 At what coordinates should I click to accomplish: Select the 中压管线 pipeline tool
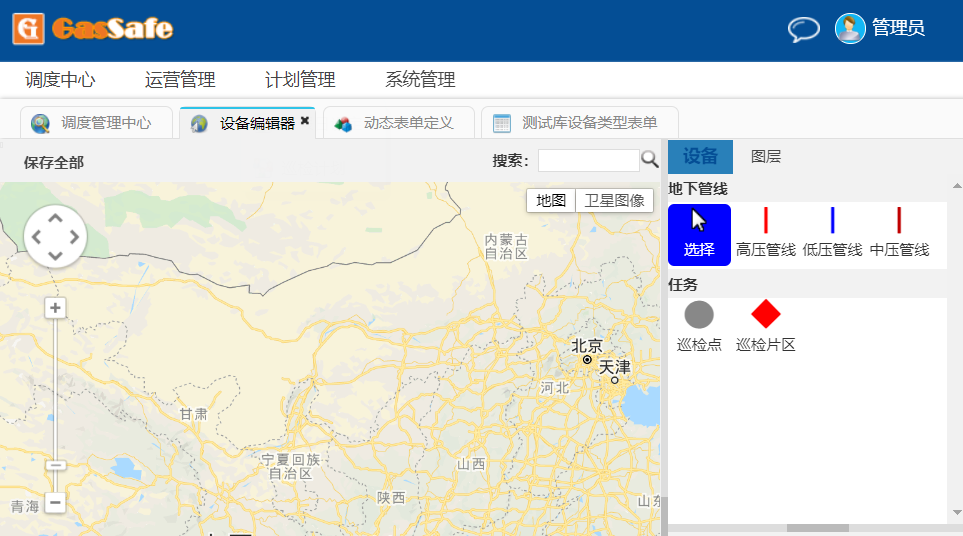click(899, 234)
